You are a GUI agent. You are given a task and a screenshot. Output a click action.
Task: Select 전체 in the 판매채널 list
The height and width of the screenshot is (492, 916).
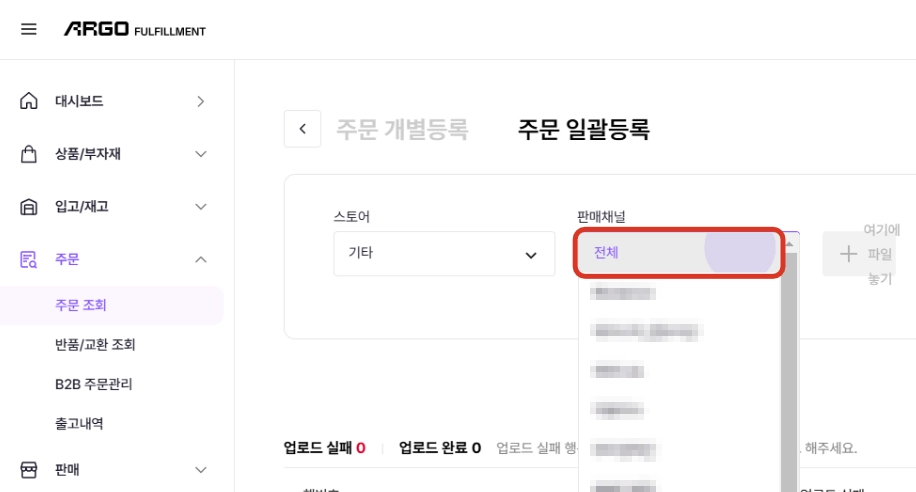679,252
